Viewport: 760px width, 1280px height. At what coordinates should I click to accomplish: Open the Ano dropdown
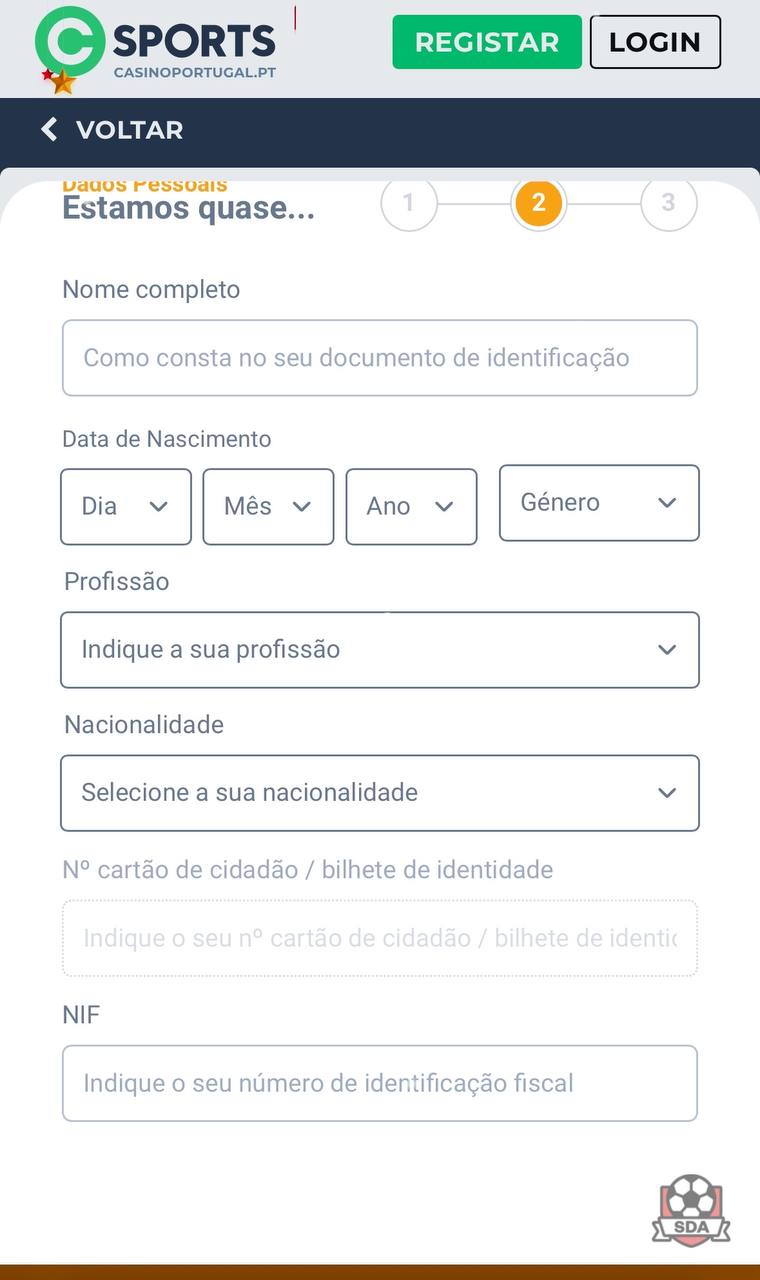411,507
